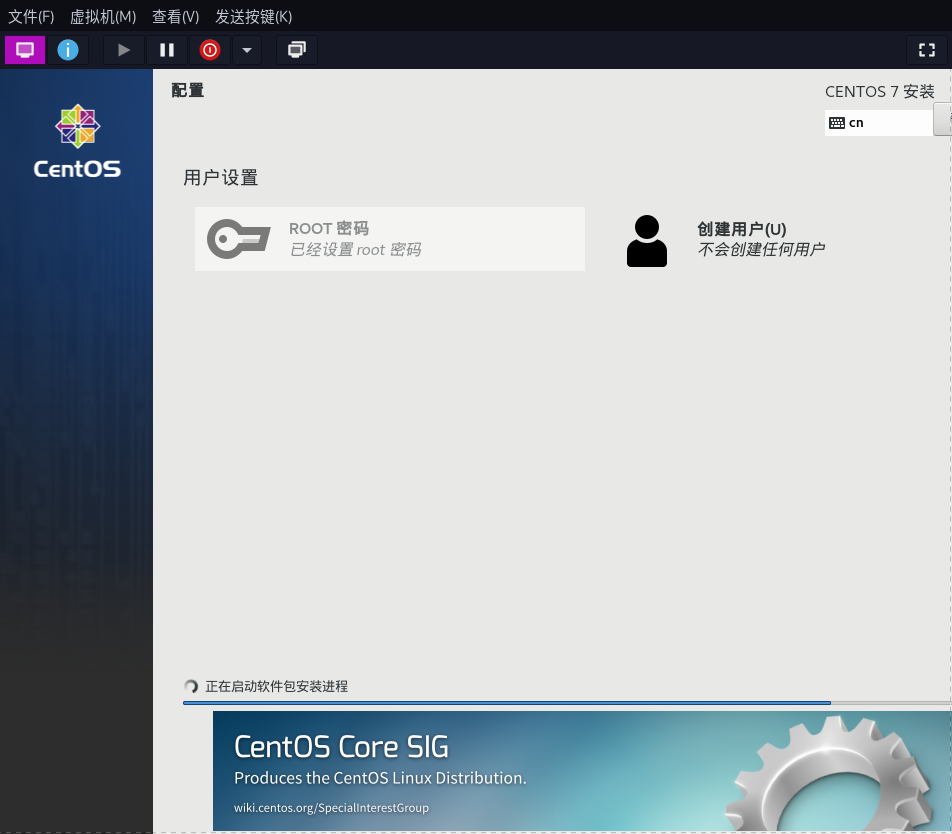
Task: Pause the virtual machine
Action: [x=167, y=49]
